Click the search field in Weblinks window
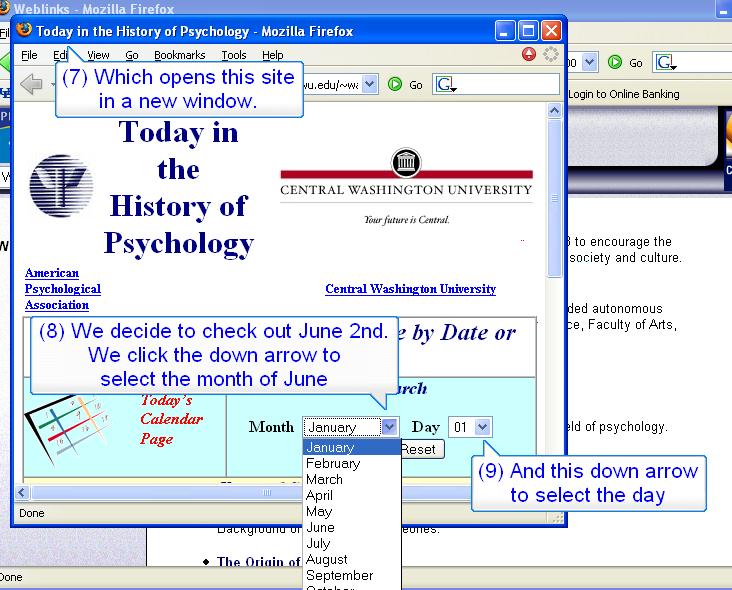Screen dimensions: 732x590 click(705, 62)
